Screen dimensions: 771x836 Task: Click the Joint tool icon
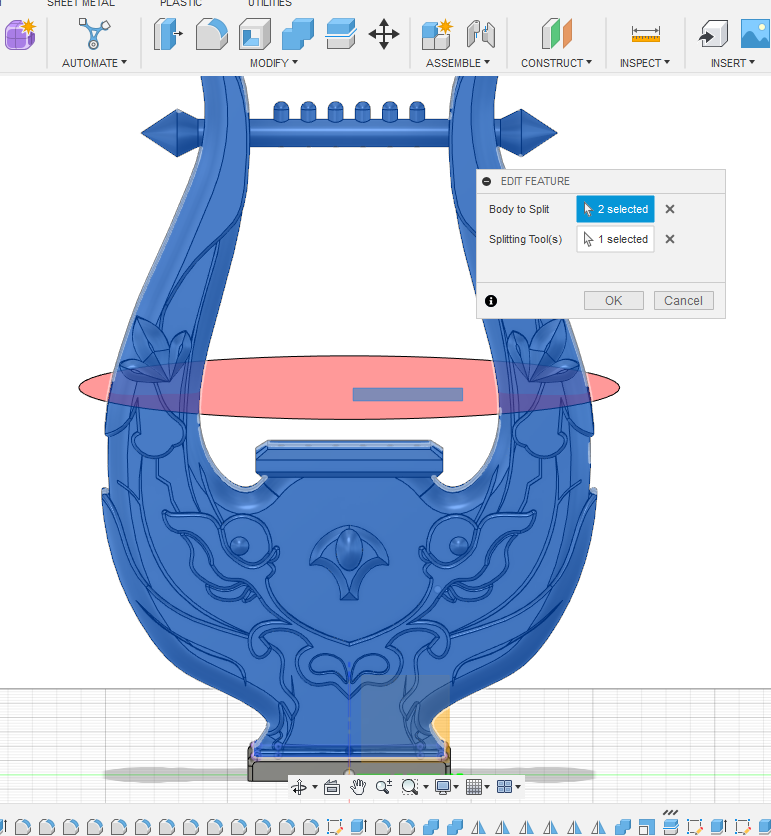[480, 34]
